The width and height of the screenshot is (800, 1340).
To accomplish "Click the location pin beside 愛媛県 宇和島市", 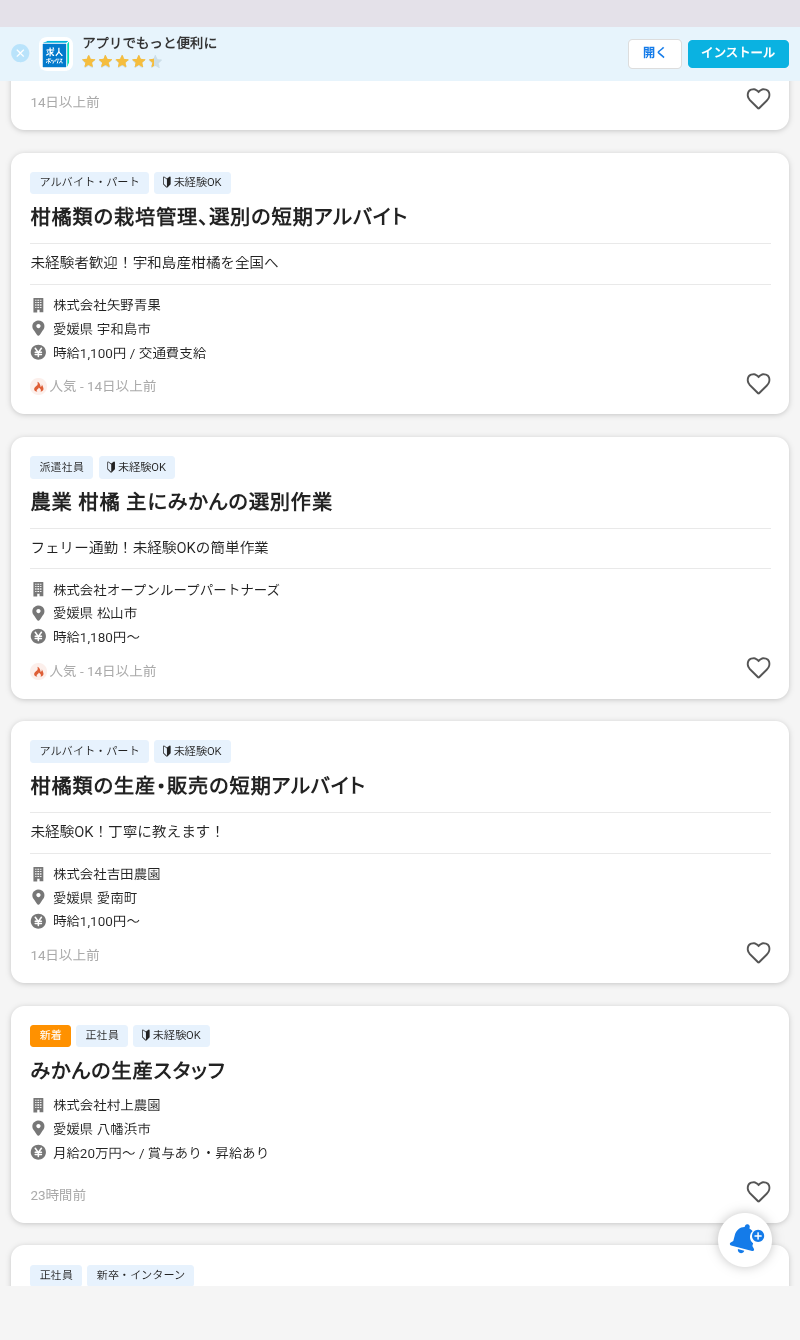I will (38, 328).
